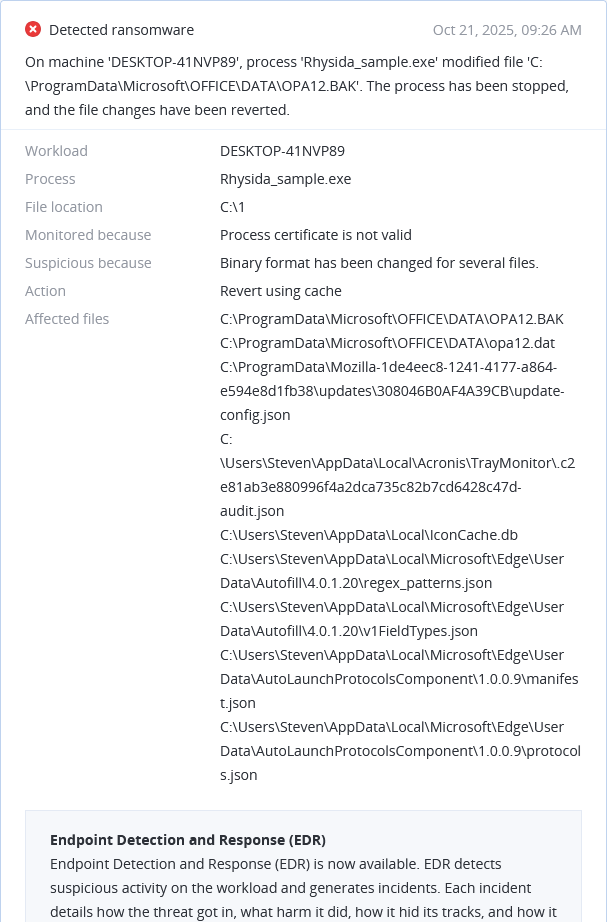Click the Rhysida_sample.exe process name
The image size is (607, 922).
point(285,179)
